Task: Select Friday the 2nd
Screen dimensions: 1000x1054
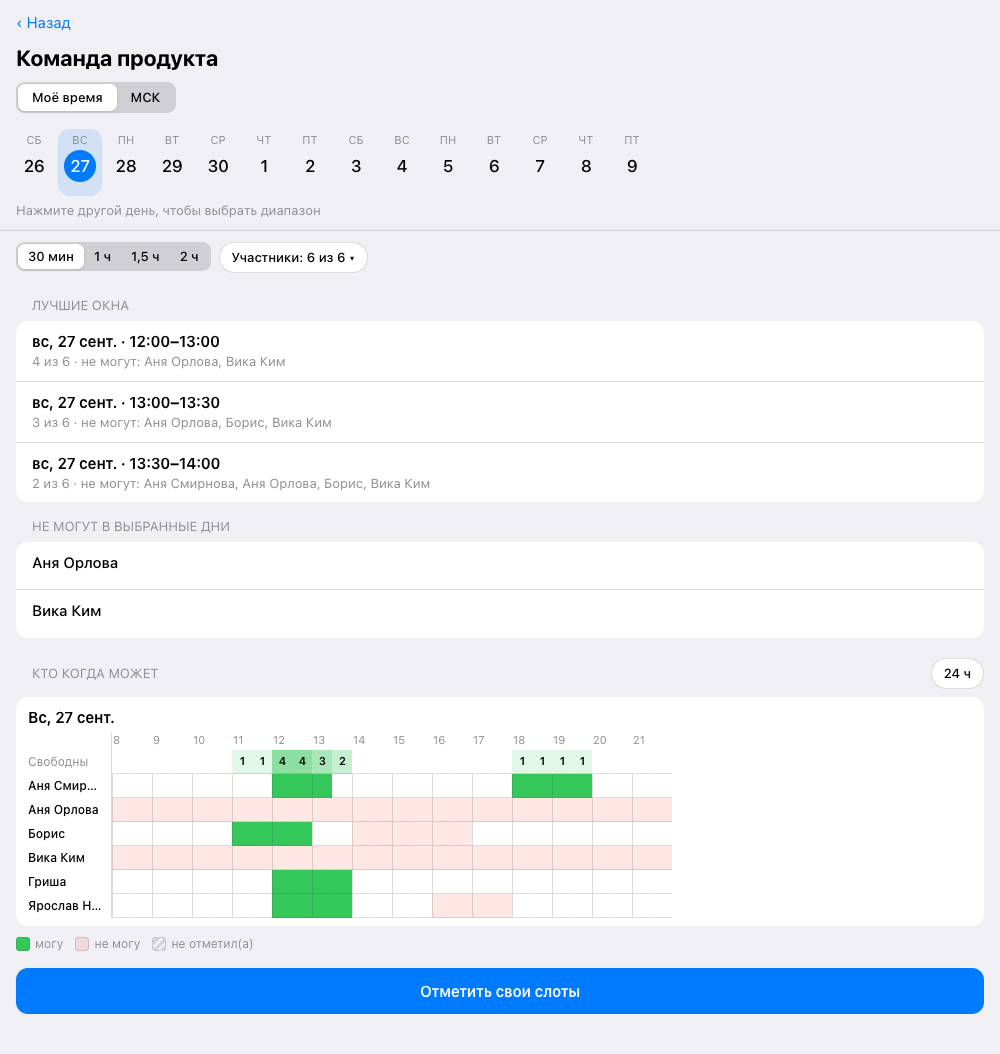Action: (310, 161)
